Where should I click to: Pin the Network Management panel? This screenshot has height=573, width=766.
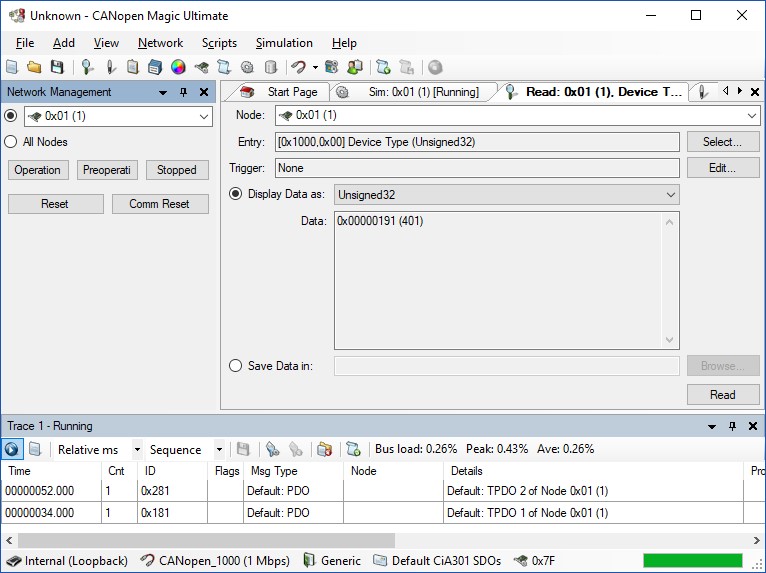tap(184, 92)
